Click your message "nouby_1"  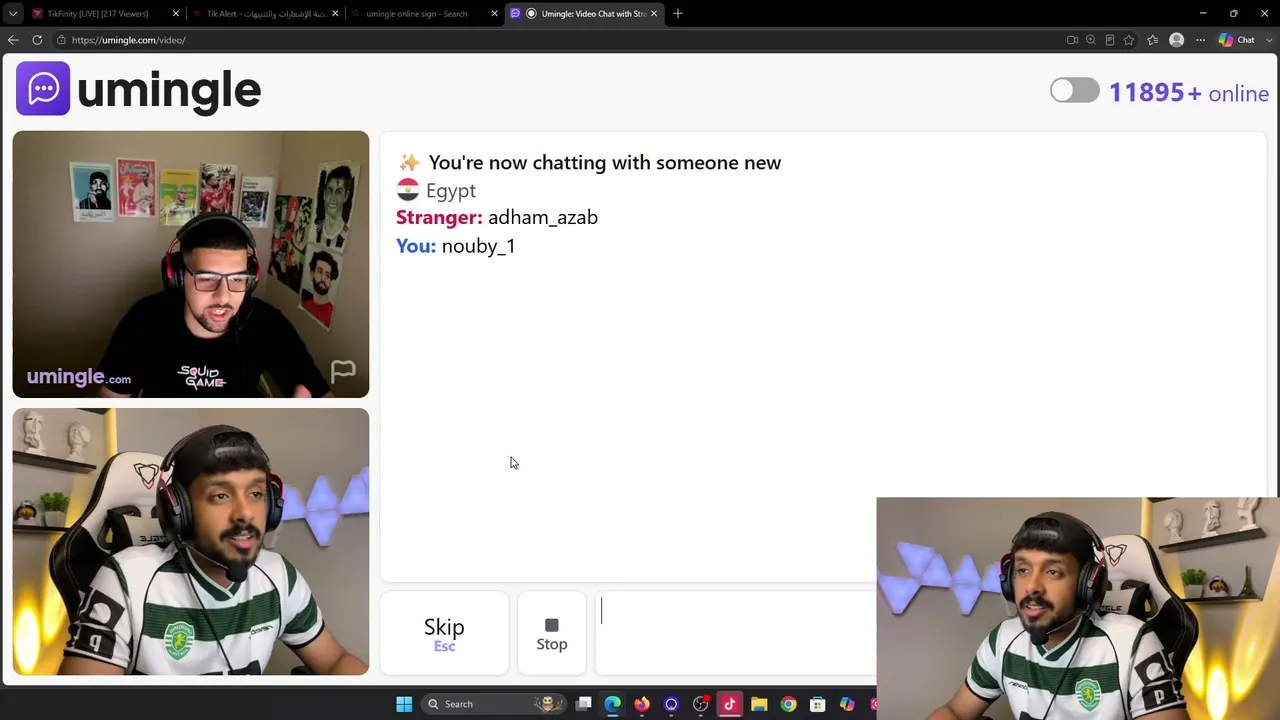click(x=479, y=246)
